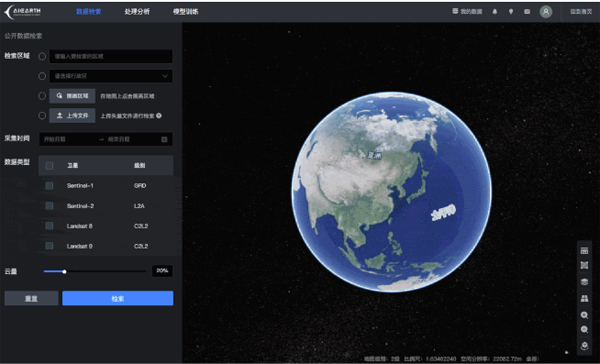The width and height of the screenshot is (600, 364).
Task: Click the Earth globe on the map
Action: (x=391, y=192)
